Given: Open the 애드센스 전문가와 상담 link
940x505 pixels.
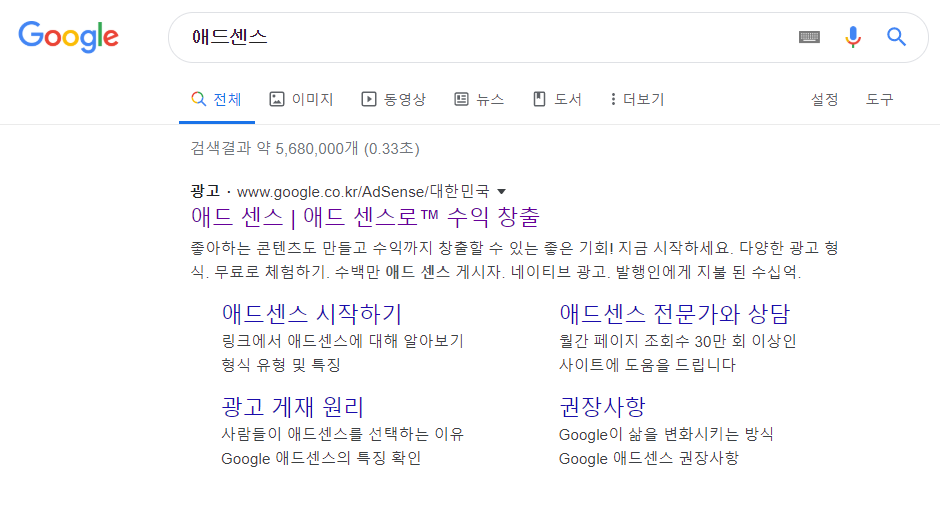Looking at the screenshot, I should pos(675,314).
